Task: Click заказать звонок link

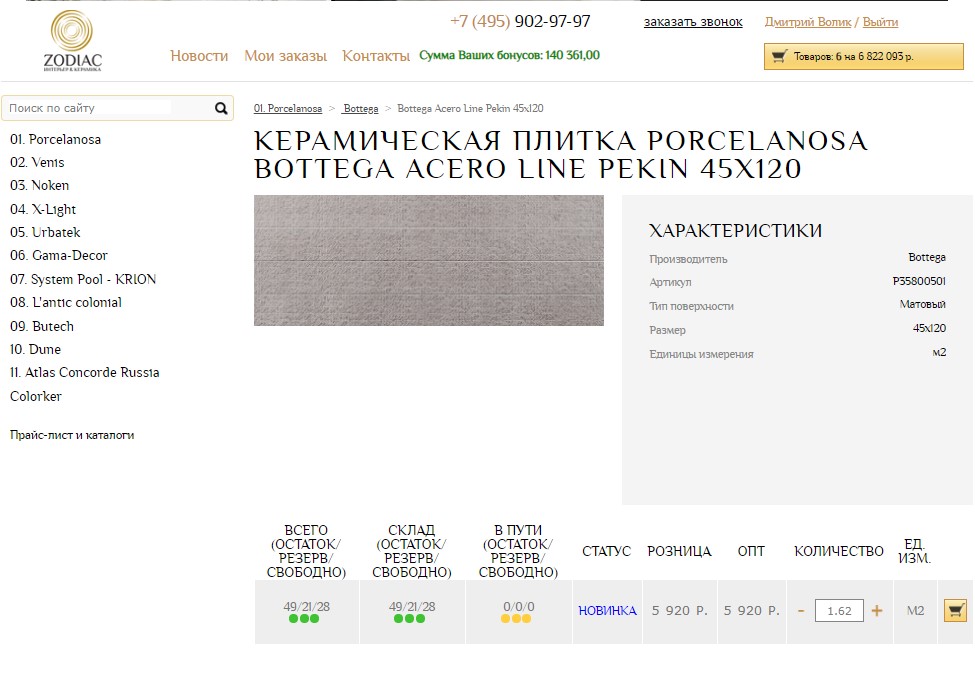Action: click(693, 22)
